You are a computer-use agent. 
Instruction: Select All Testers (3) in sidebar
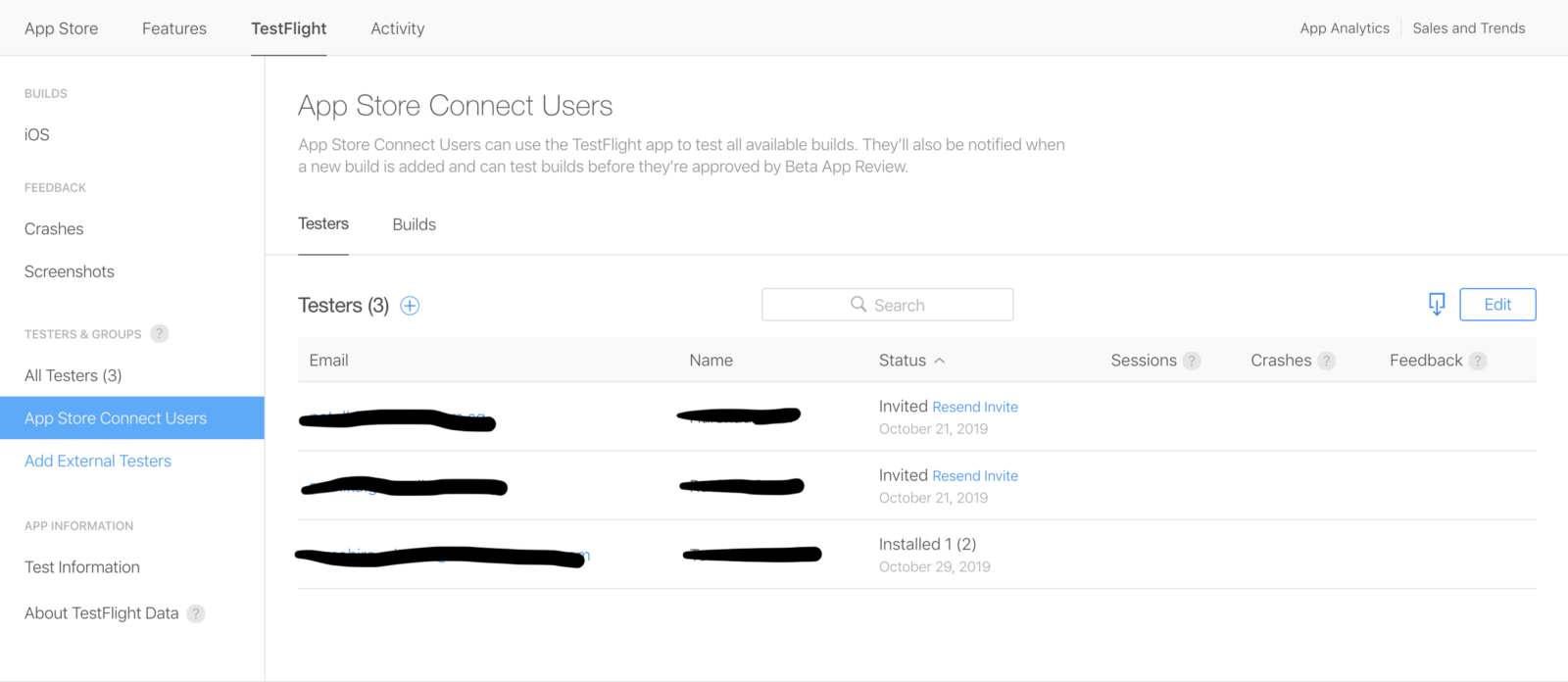point(73,375)
